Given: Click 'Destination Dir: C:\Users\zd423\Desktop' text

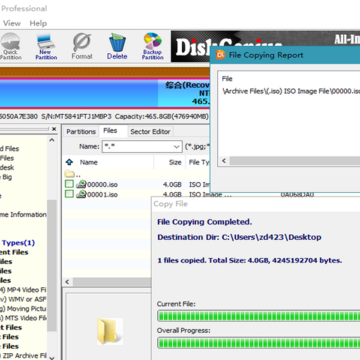Looking at the screenshot, I should point(239,237).
